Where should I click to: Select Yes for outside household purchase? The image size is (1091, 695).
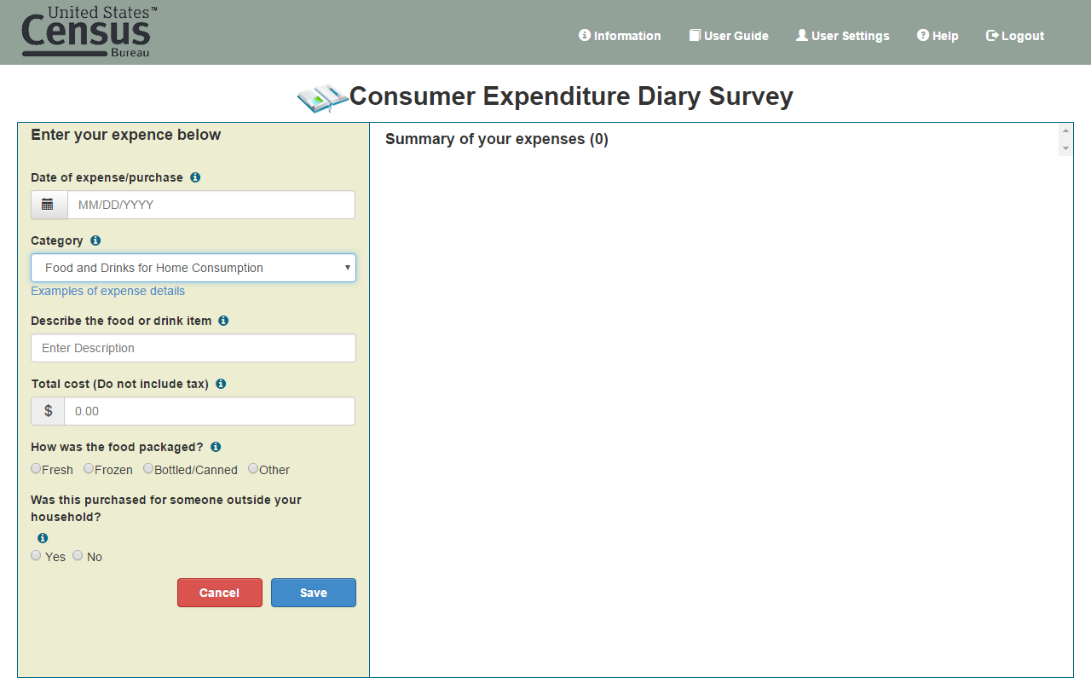pyautogui.click(x=35, y=556)
